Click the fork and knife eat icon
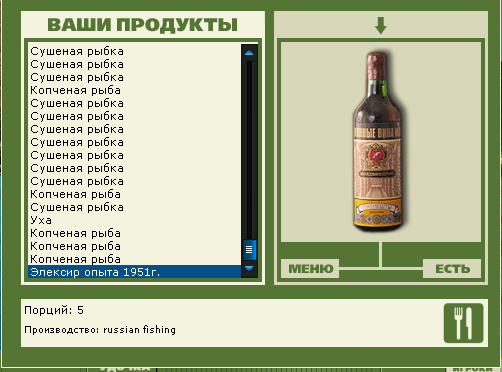Viewport: 502px width, 372px height. click(x=463, y=323)
